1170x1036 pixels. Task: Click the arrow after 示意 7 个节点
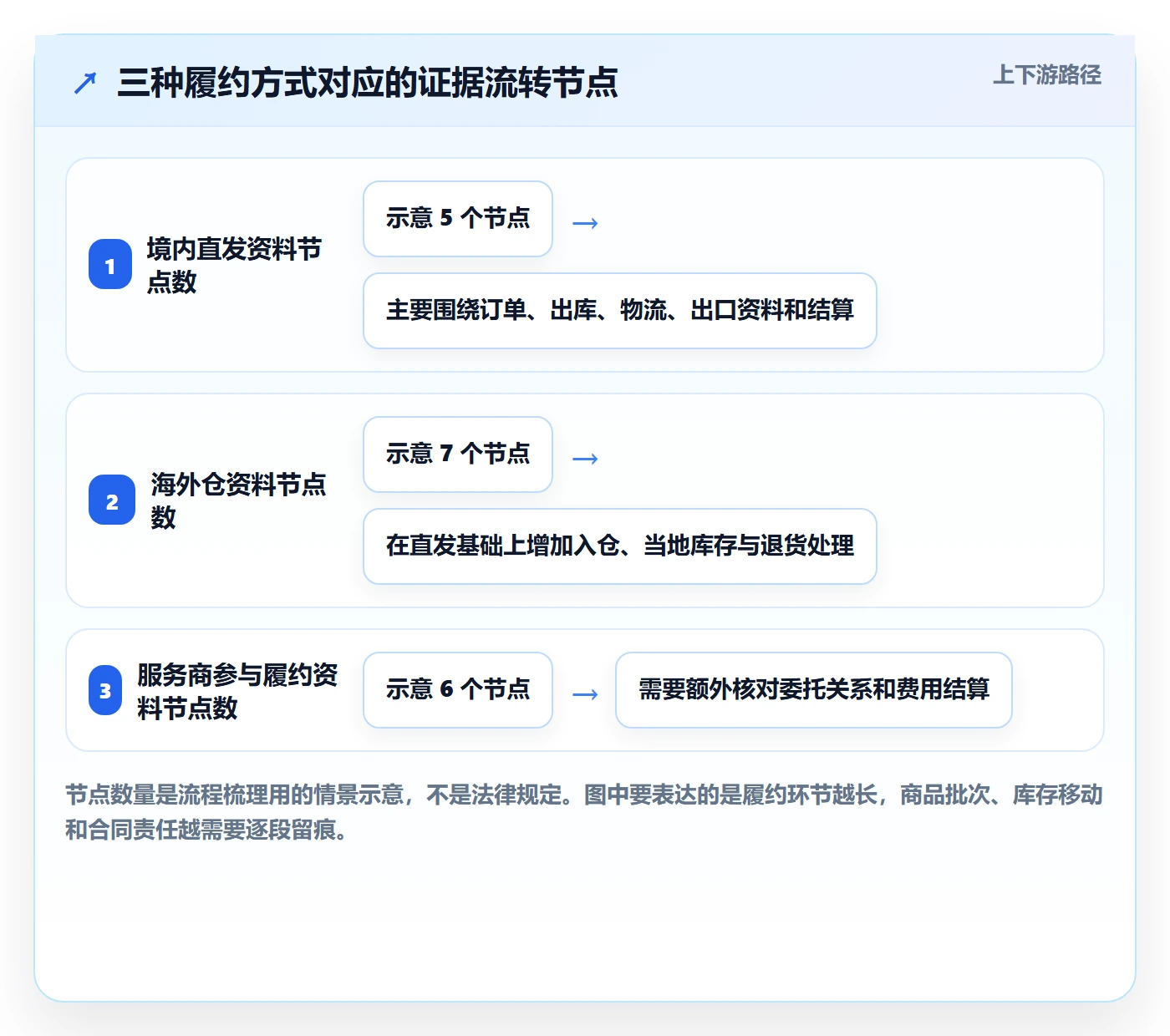(585, 459)
